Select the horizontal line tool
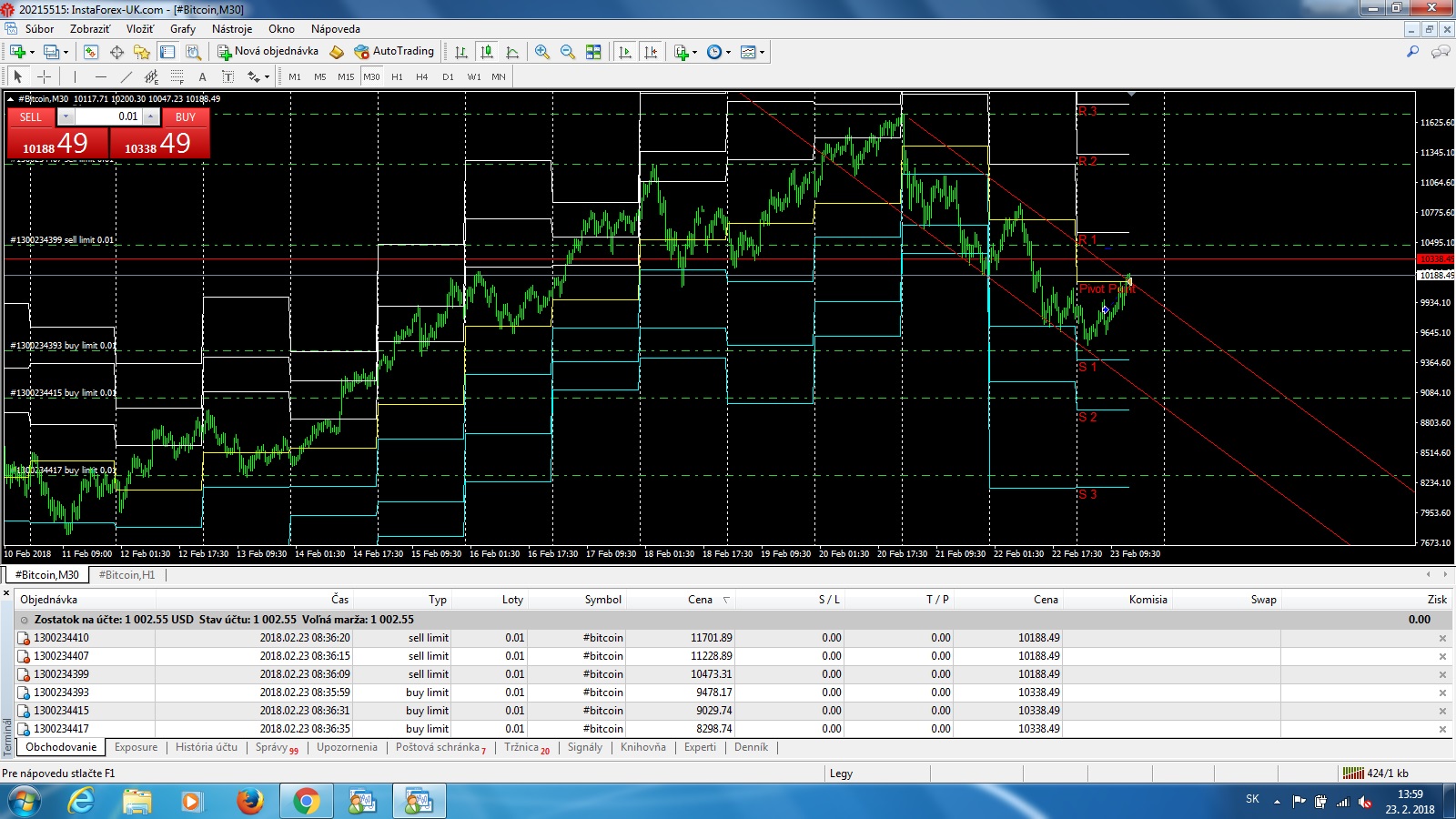 [100, 76]
